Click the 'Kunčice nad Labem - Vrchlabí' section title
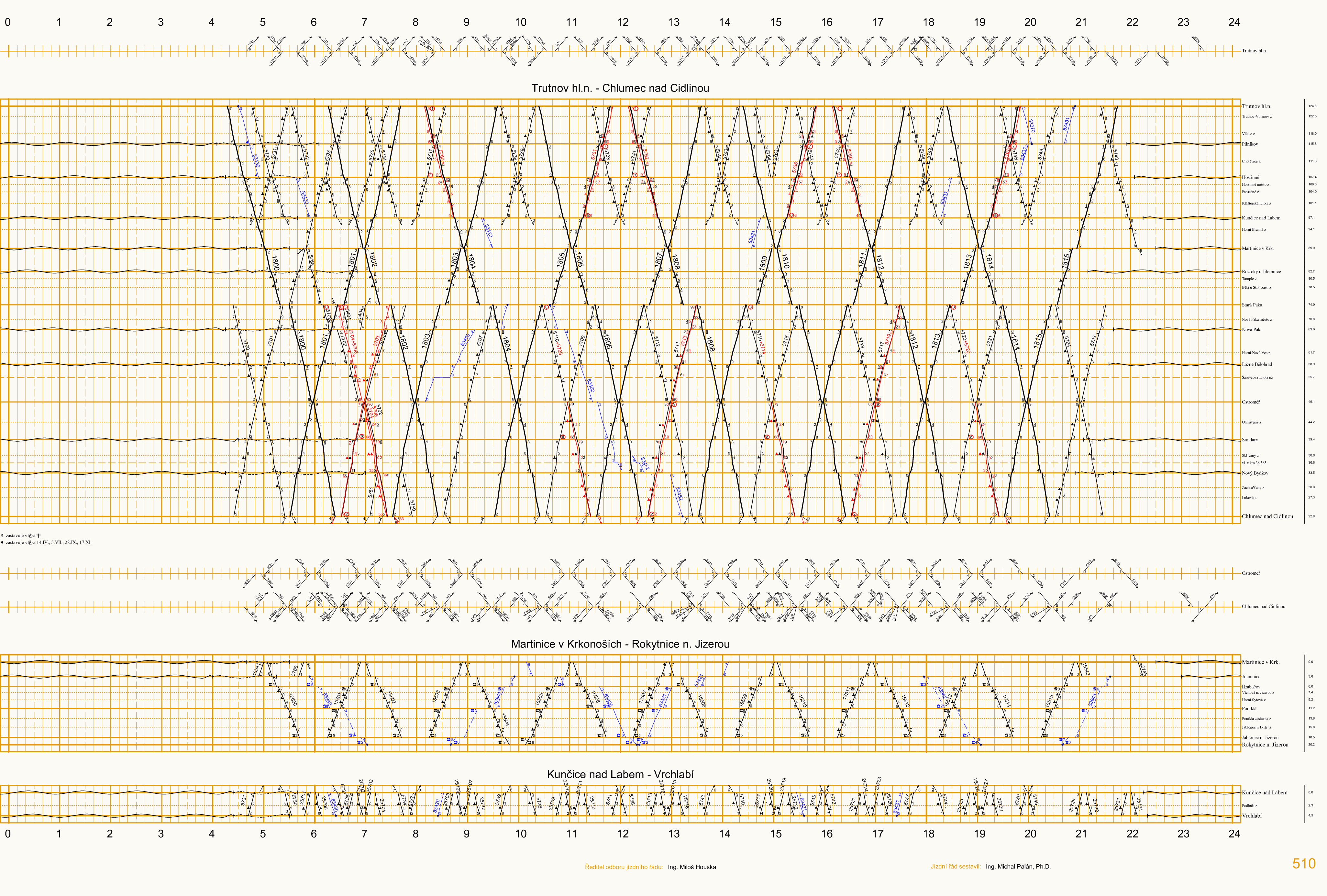The width and height of the screenshot is (1327, 896). click(x=620, y=774)
